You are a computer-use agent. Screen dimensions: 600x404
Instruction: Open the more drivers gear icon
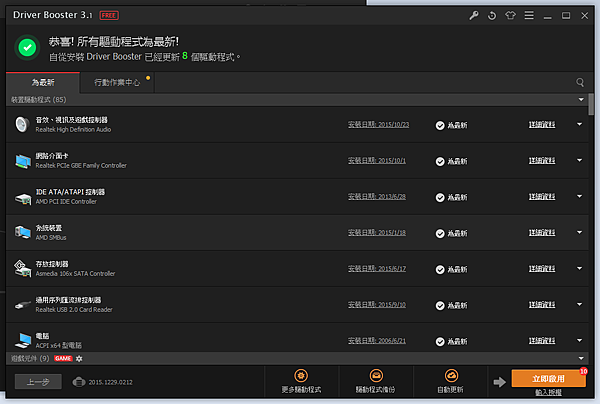coord(301,376)
